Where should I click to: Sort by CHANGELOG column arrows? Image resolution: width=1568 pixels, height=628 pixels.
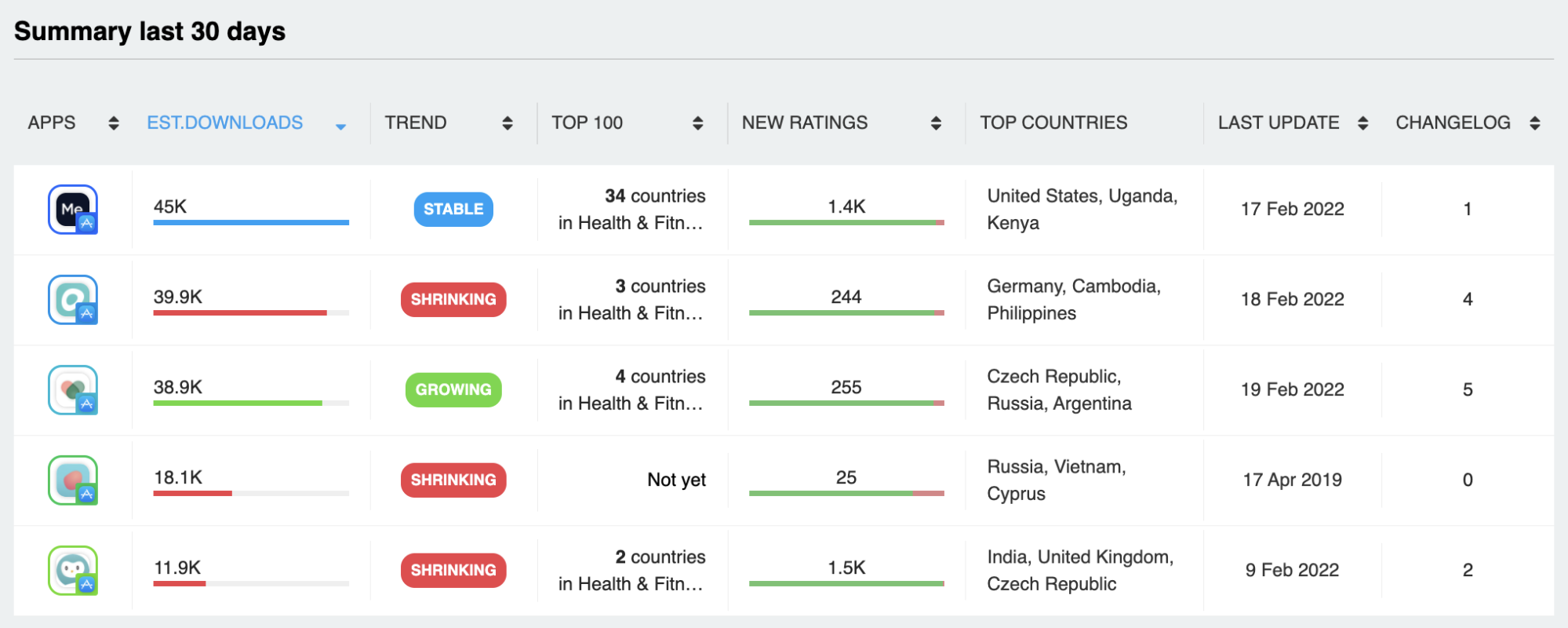(1535, 123)
